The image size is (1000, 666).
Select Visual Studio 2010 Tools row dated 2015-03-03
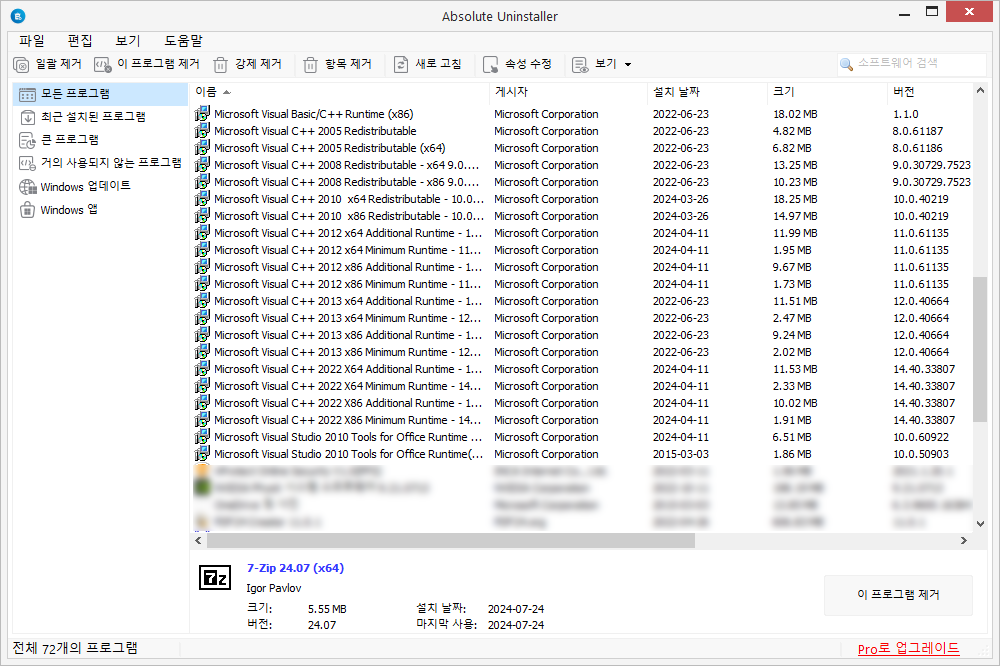pos(582,454)
